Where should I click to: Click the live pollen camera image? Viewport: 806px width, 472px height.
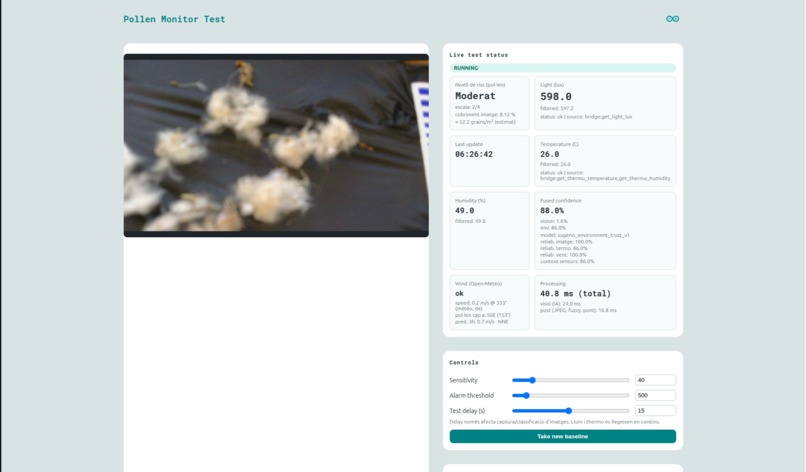276,146
